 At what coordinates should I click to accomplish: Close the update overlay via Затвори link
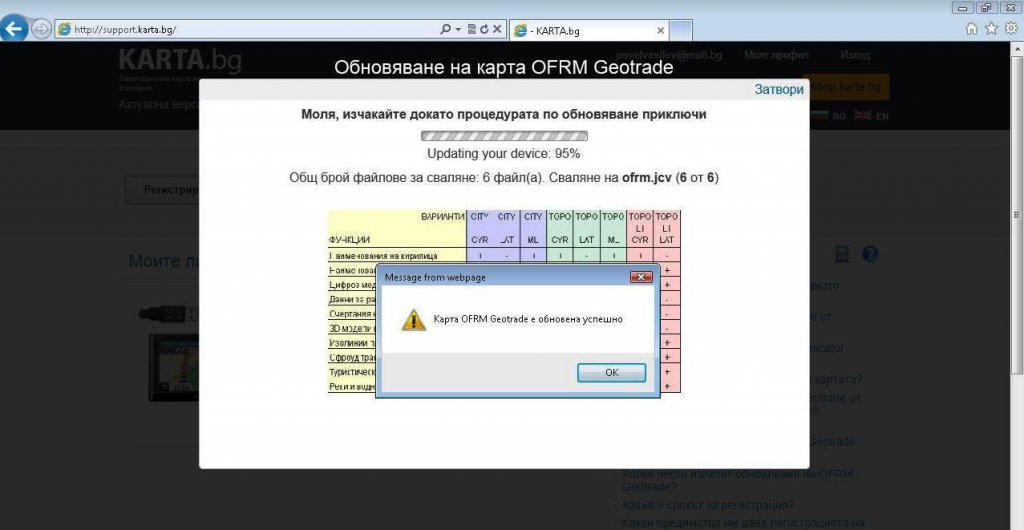tap(779, 89)
